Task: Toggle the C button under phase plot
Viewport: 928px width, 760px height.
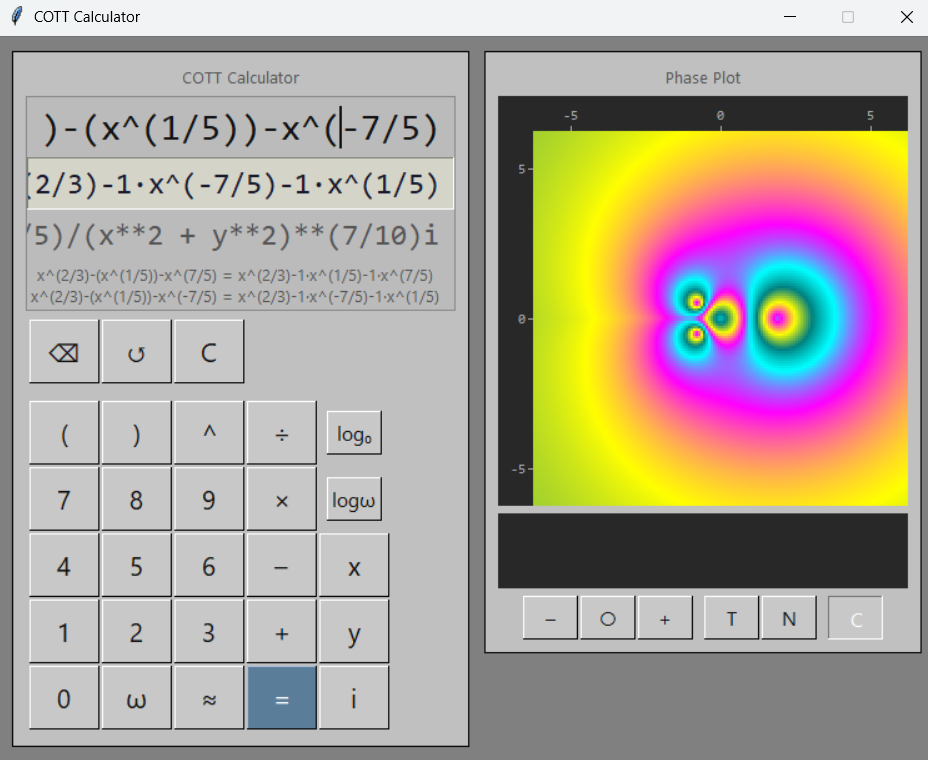Action: (x=855, y=618)
